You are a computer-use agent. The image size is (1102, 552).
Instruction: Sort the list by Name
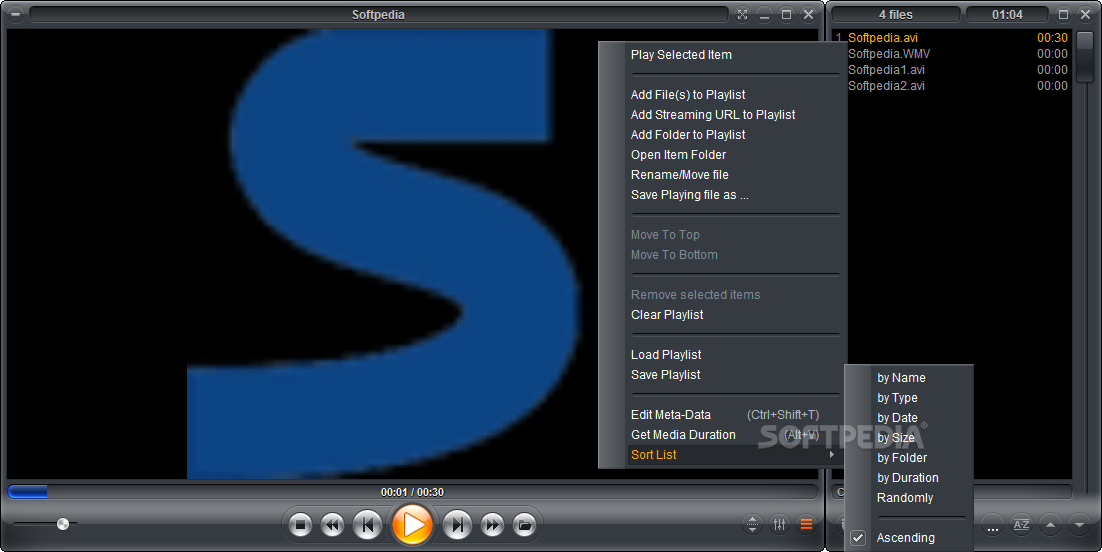[x=901, y=378]
